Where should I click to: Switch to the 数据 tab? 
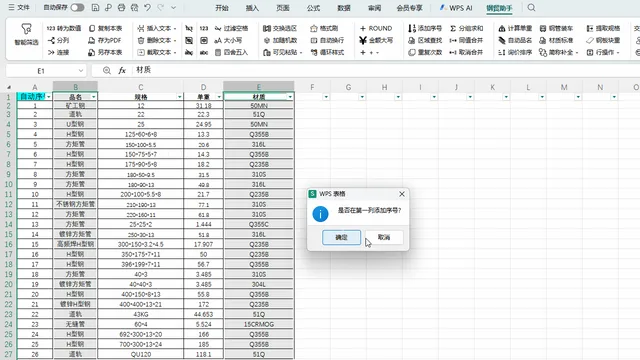click(x=344, y=8)
